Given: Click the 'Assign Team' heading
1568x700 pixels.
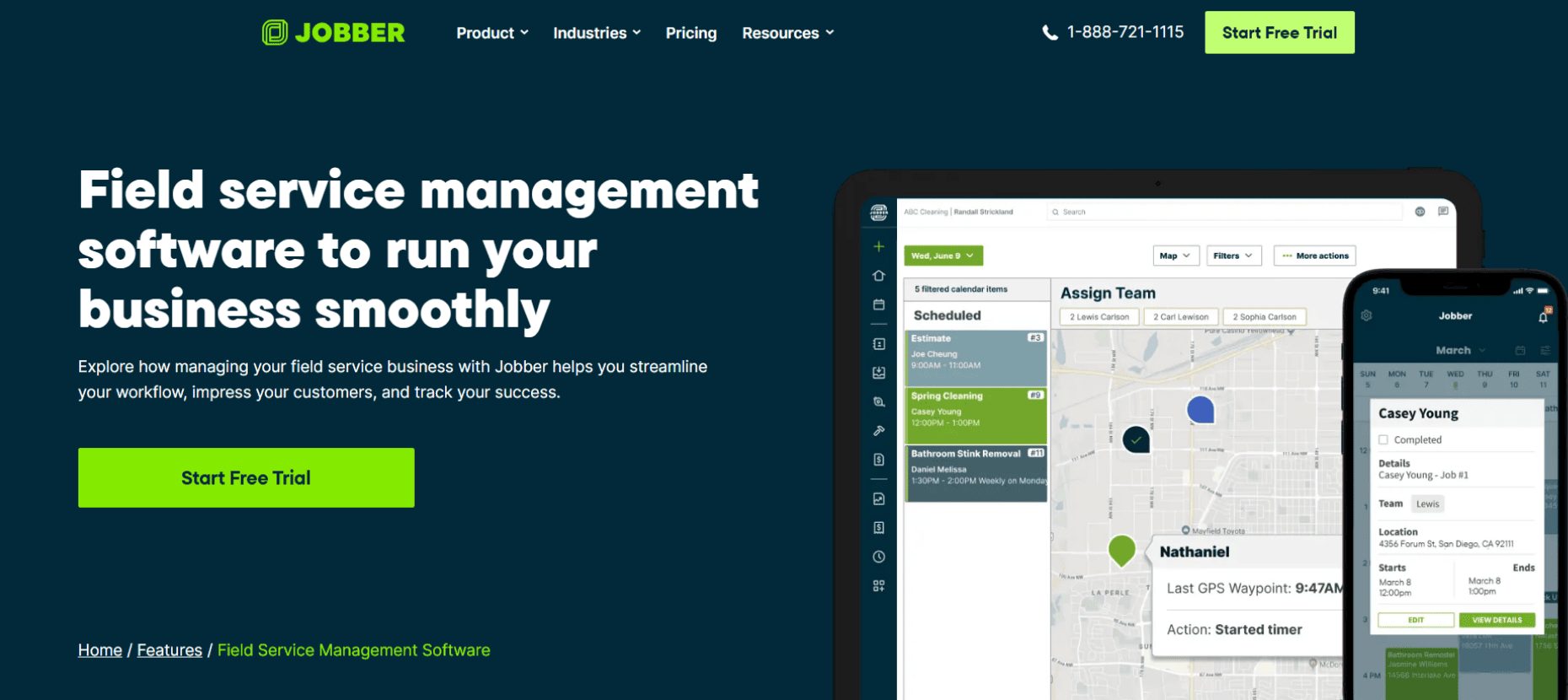Looking at the screenshot, I should [1108, 293].
